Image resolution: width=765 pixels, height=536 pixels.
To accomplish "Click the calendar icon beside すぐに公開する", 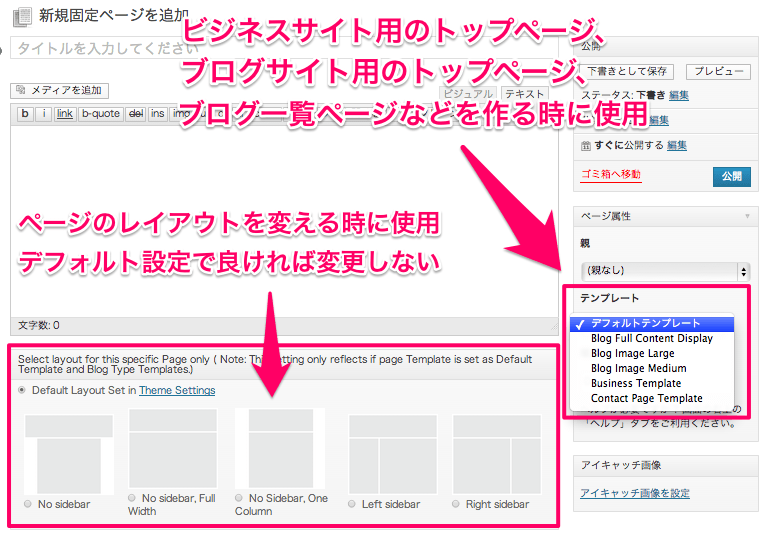I will (585, 146).
